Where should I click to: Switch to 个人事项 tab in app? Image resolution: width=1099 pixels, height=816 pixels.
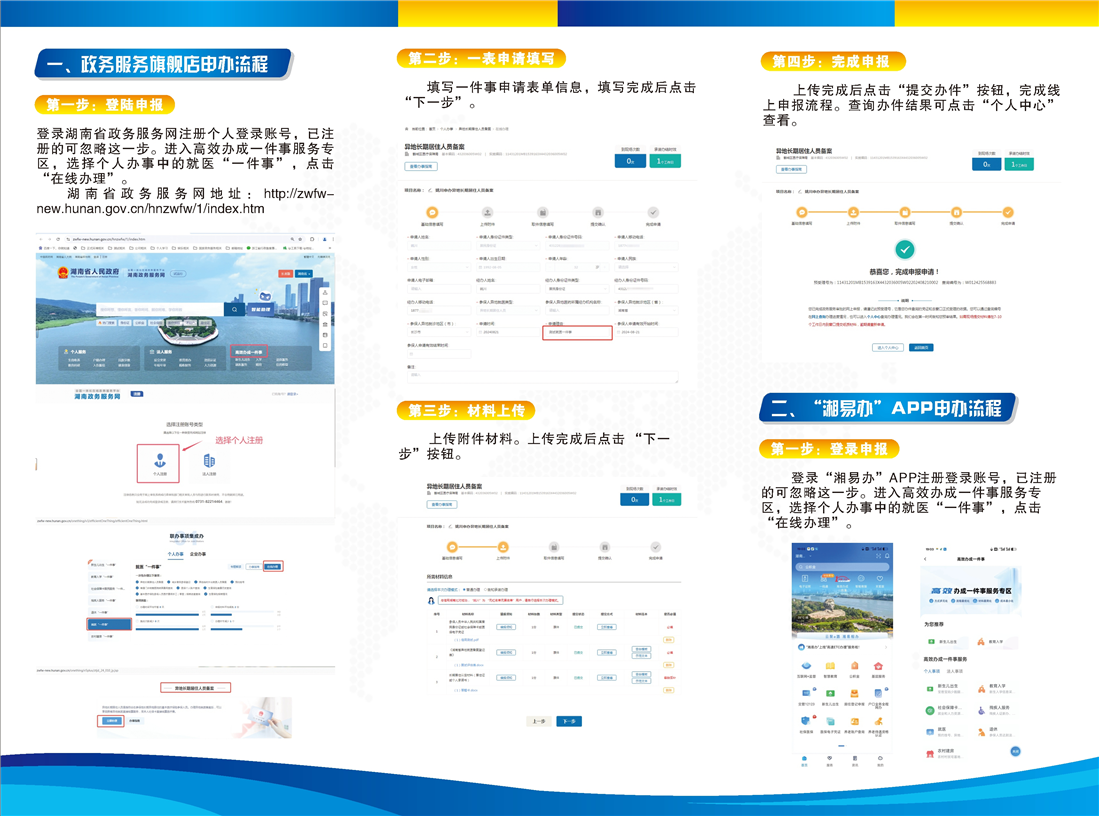click(x=931, y=671)
